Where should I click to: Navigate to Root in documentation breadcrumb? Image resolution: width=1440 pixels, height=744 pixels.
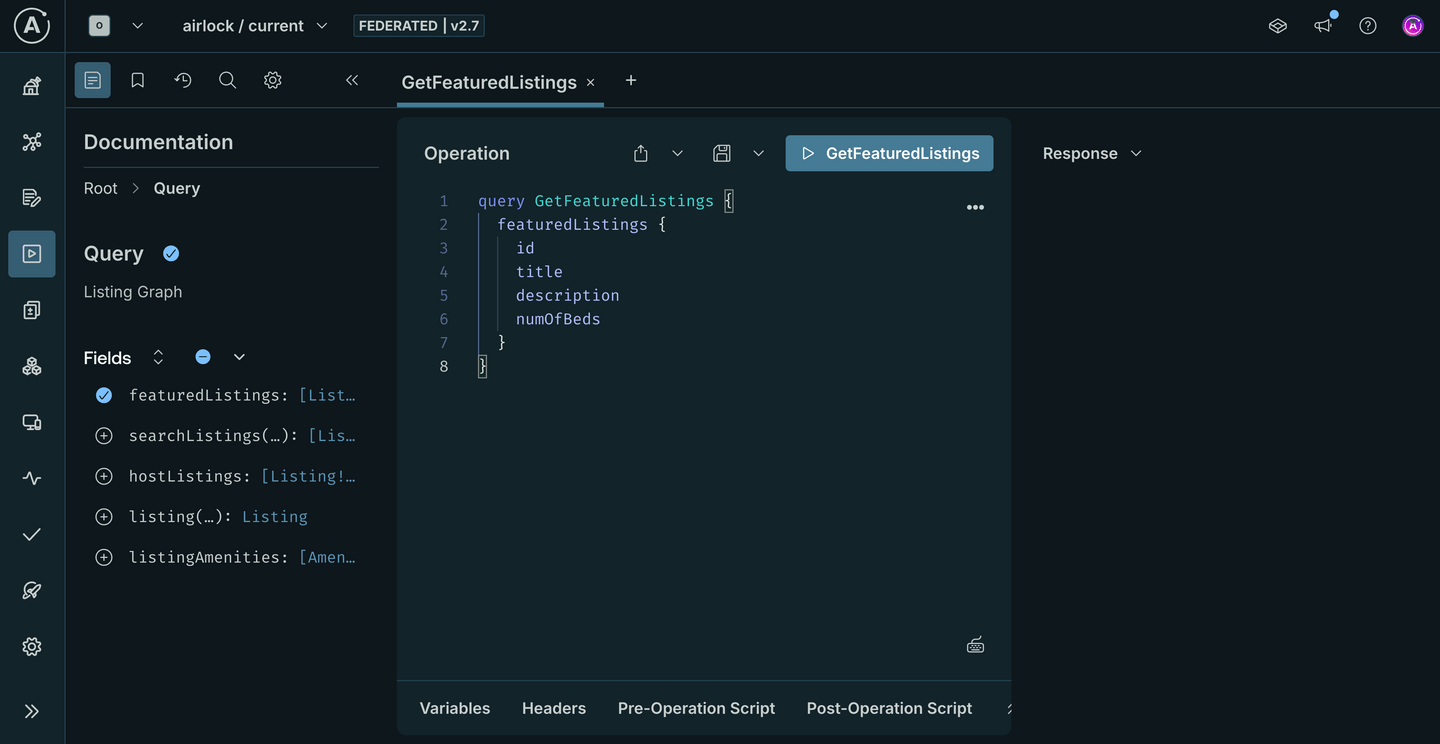[100, 188]
